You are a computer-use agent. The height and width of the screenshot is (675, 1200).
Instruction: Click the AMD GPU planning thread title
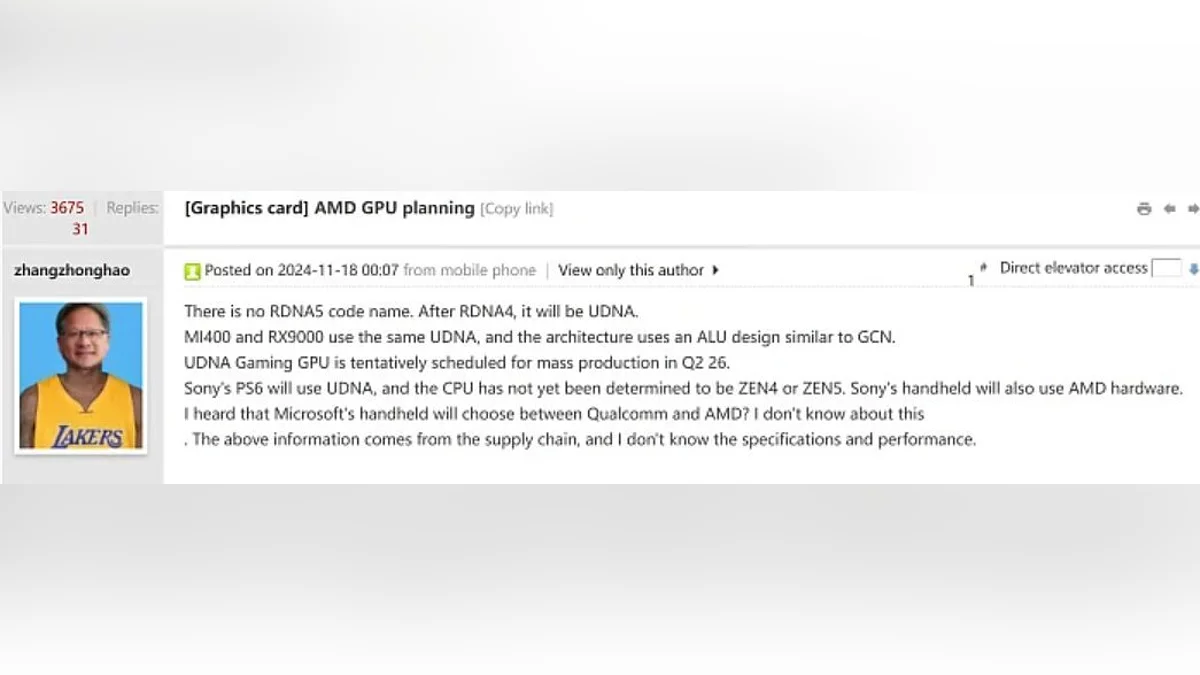tap(394, 208)
